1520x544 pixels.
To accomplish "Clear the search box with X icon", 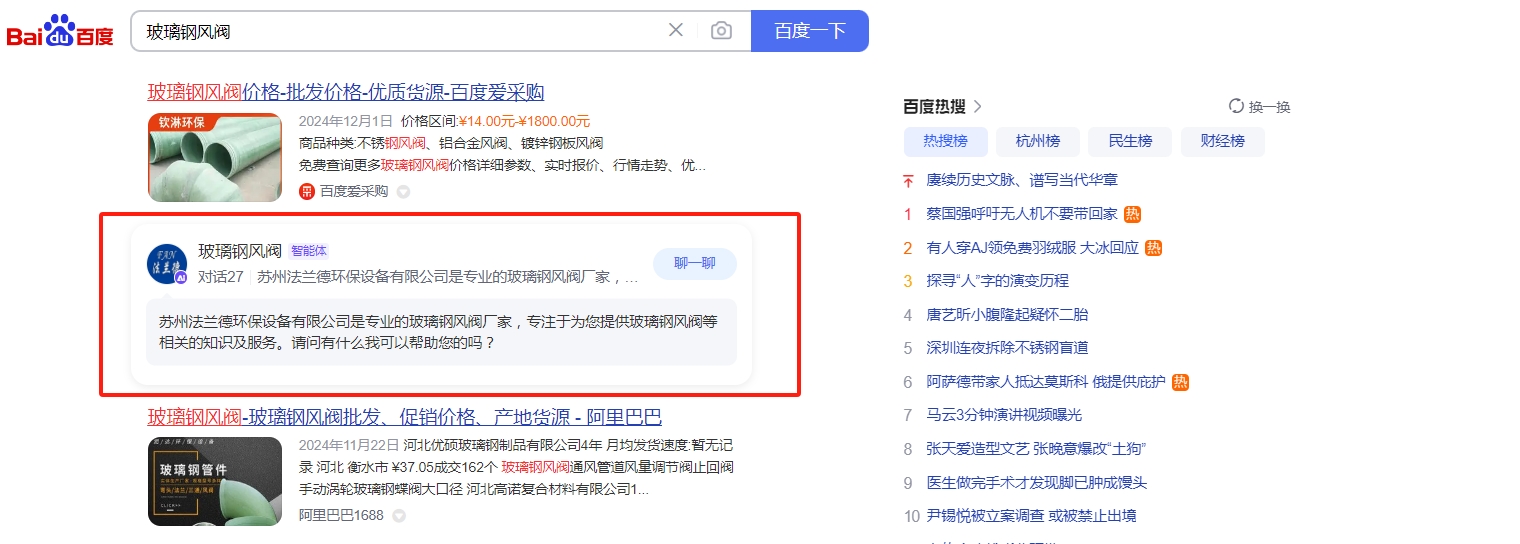I will pyautogui.click(x=676, y=30).
